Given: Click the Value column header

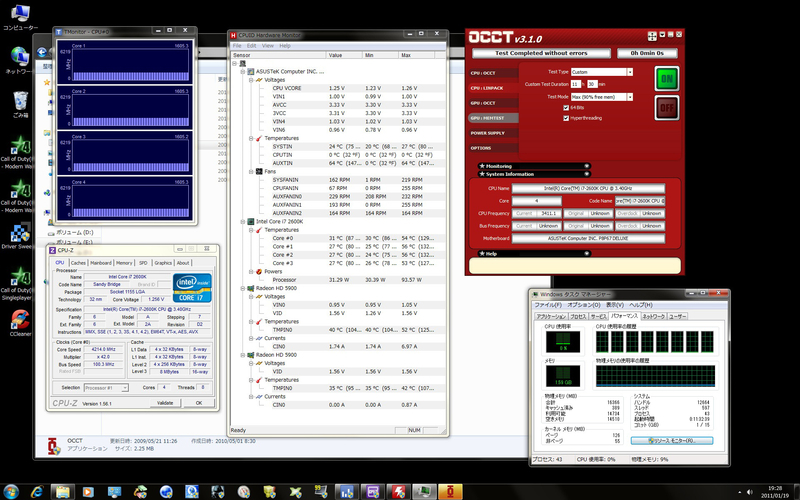Looking at the screenshot, I should tap(344, 55).
